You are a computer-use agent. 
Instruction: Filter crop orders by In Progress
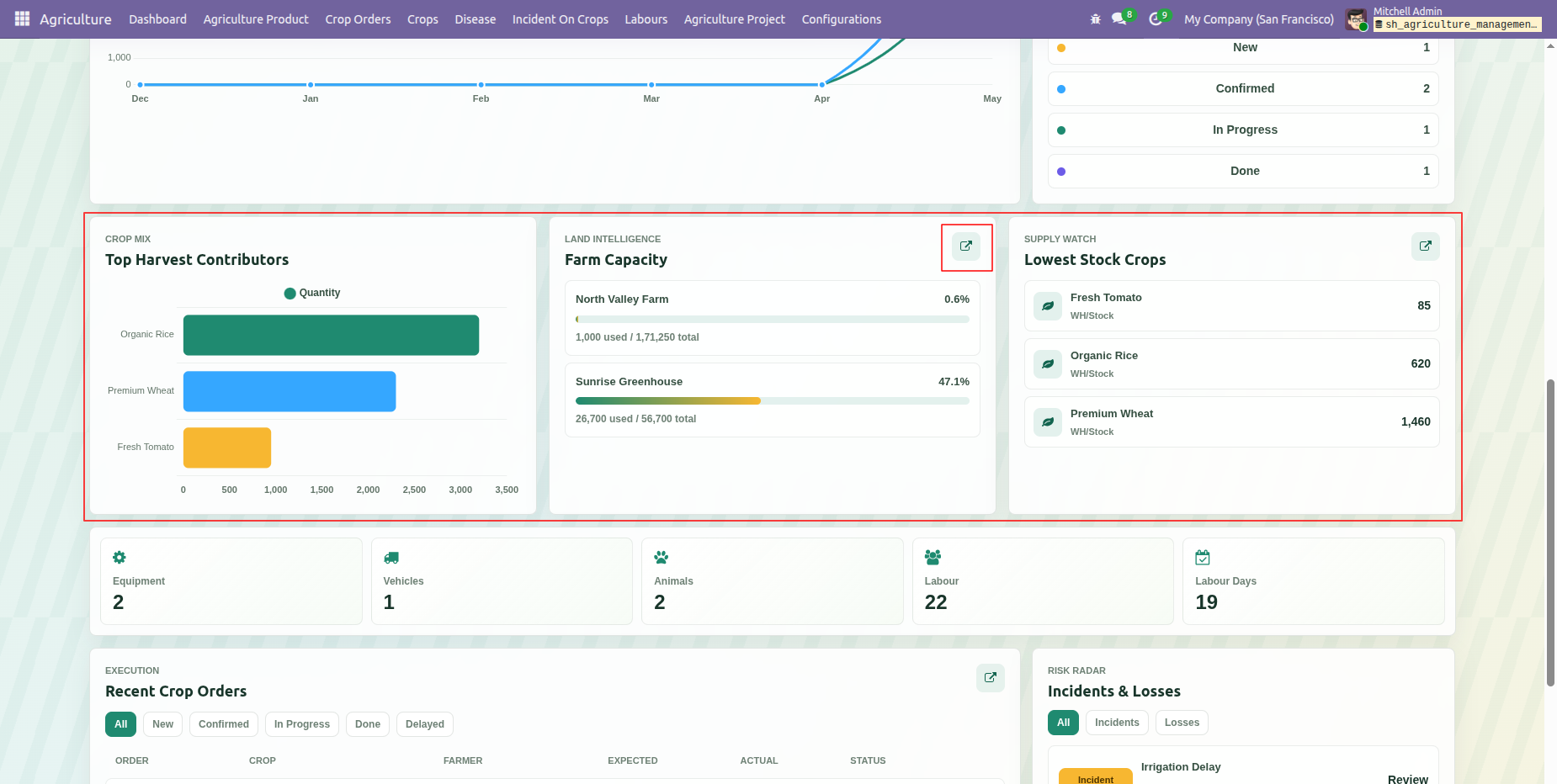pyautogui.click(x=302, y=724)
